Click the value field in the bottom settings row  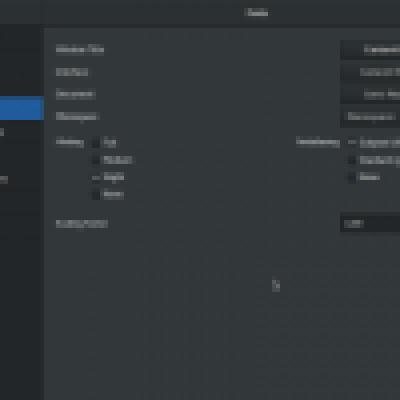pos(370,224)
